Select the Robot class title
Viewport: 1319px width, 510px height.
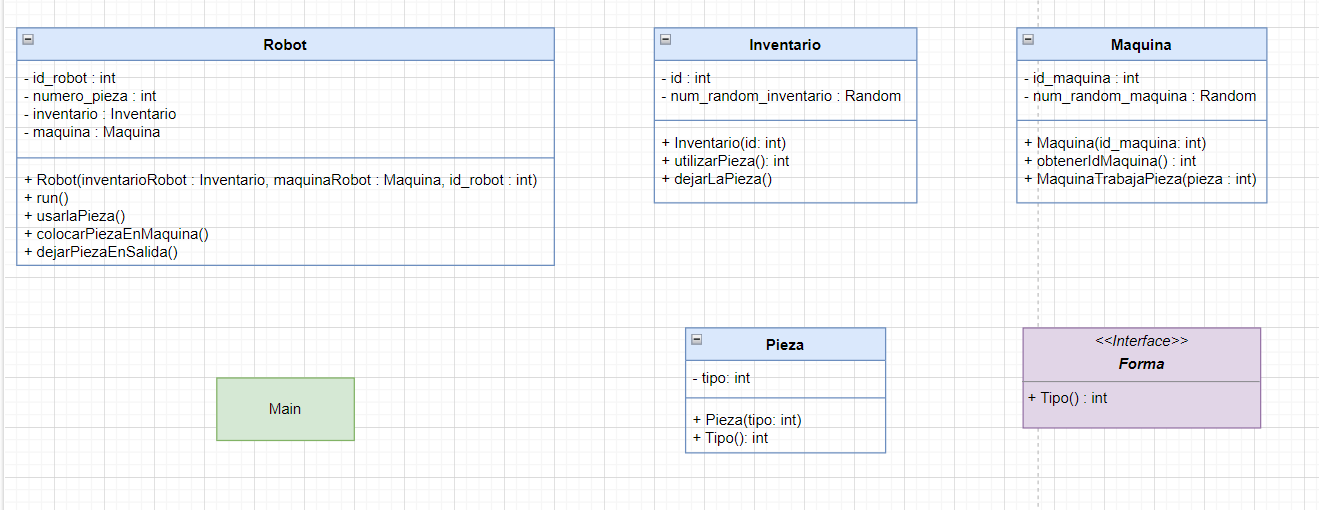[x=285, y=45]
